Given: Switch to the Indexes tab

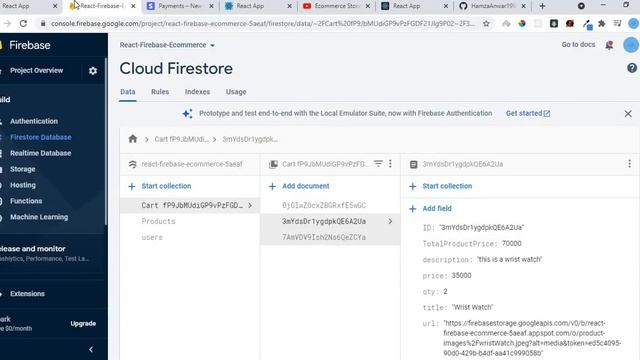Looking at the screenshot, I should pos(198,92).
